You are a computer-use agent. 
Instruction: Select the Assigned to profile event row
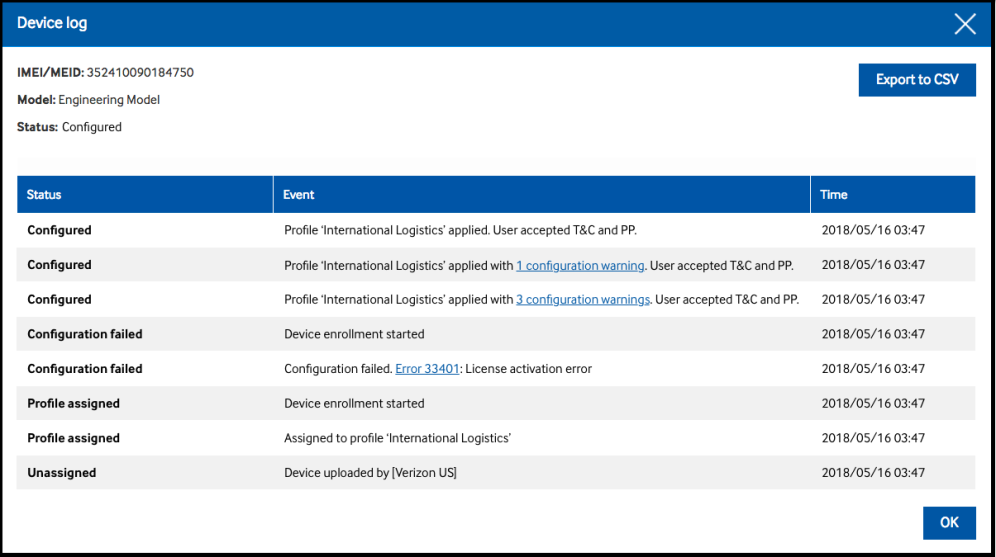point(496,438)
